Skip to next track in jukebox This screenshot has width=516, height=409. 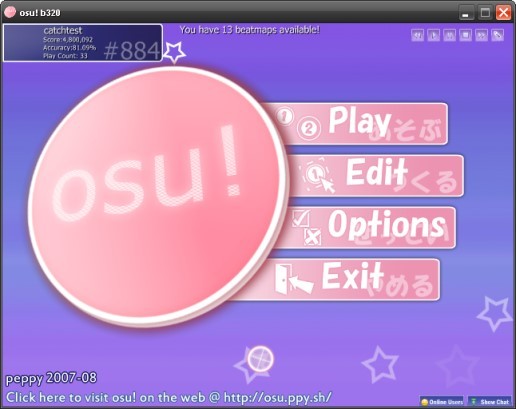tap(482, 35)
